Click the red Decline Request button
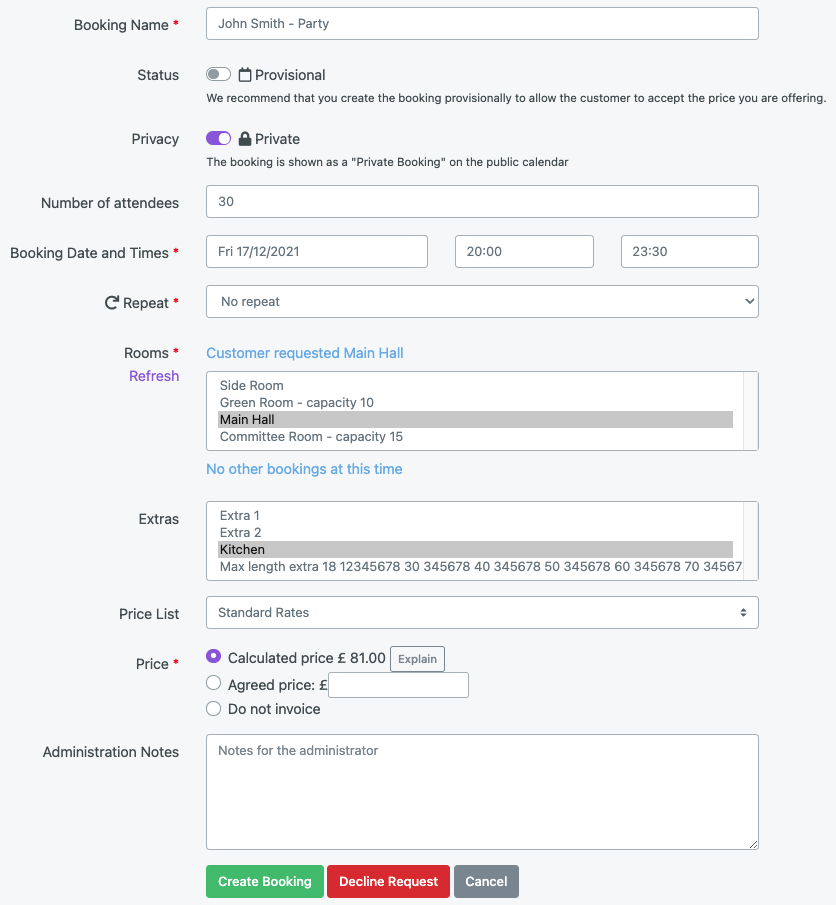Image resolution: width=836 pixels, height=905 pixels. click(x=388, y=881)
